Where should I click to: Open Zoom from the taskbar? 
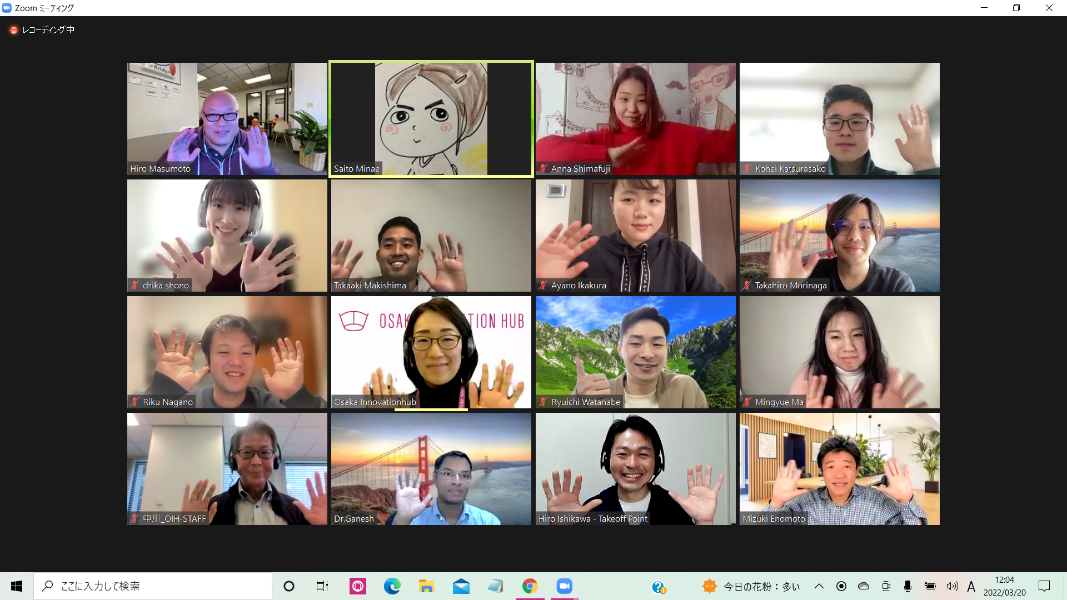[563, 586]
